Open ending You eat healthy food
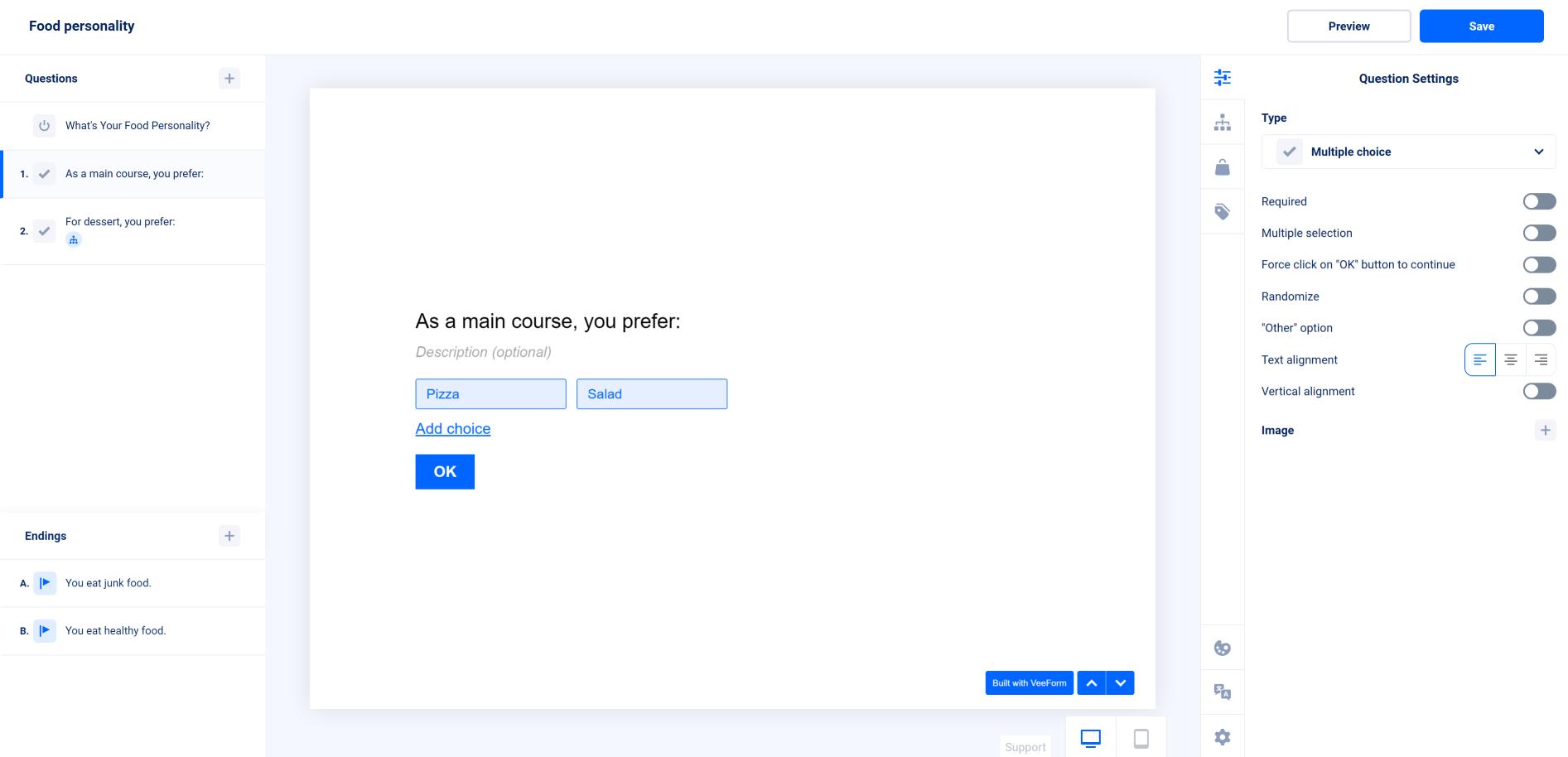 point(133,630)
